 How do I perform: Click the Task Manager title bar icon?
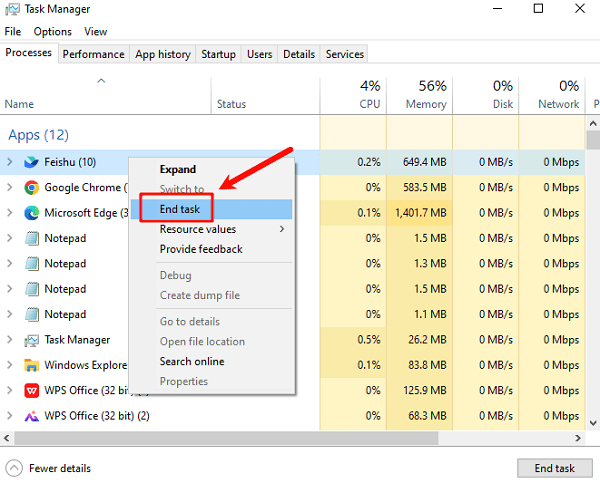pyautogui.click(x=12, y=10)
